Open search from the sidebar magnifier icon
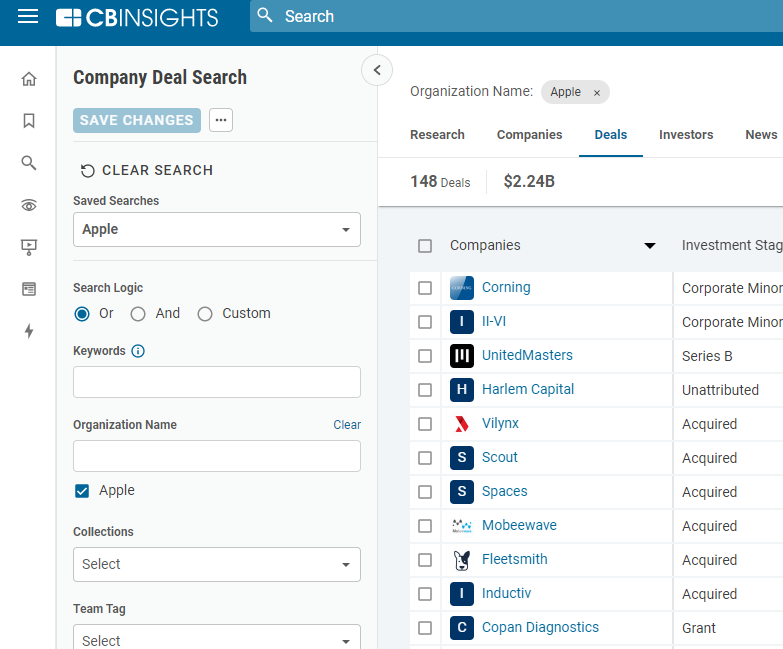The height and width of the screenshot is (649, 783). coord(29,163)
